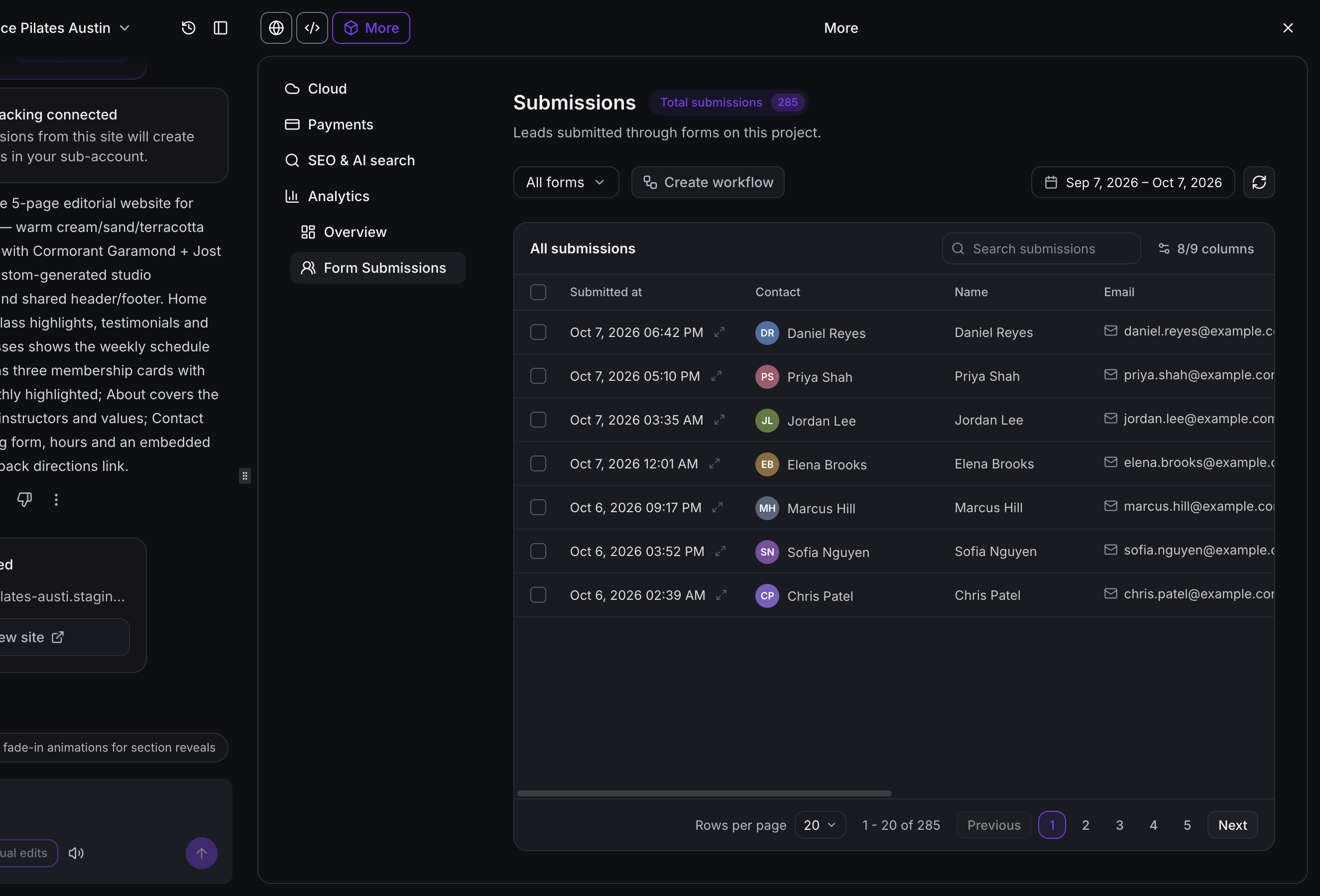Viewport: 1320px width, 896px height.
Task: Click the More toolbar button
Action: click(371, 28)
